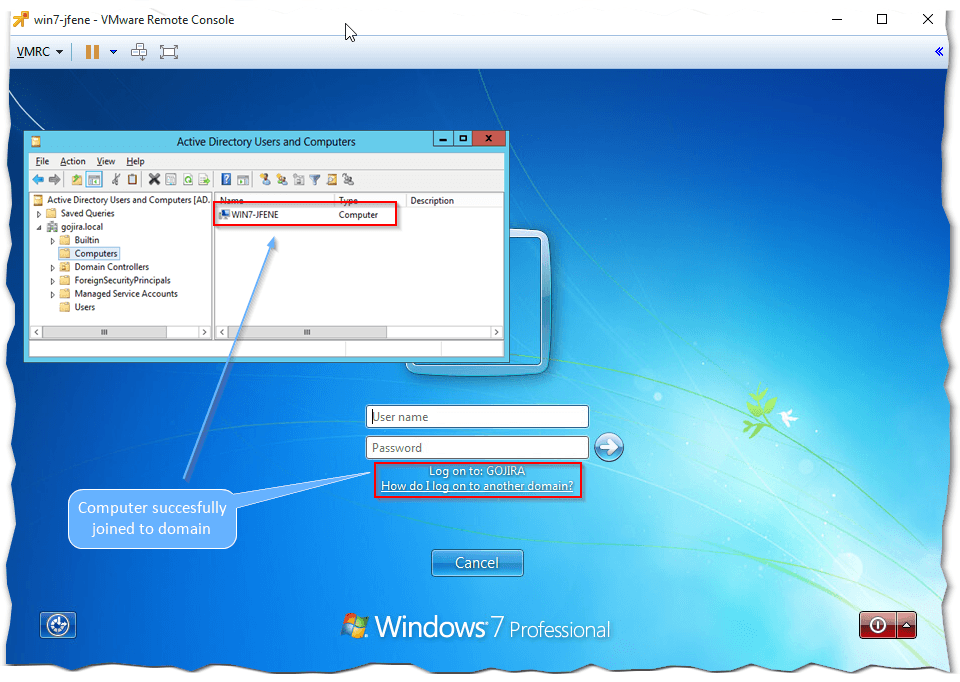Click the Properties icon in AD toolbar
This screenshot has height=682, width=960.
point(171,179)
